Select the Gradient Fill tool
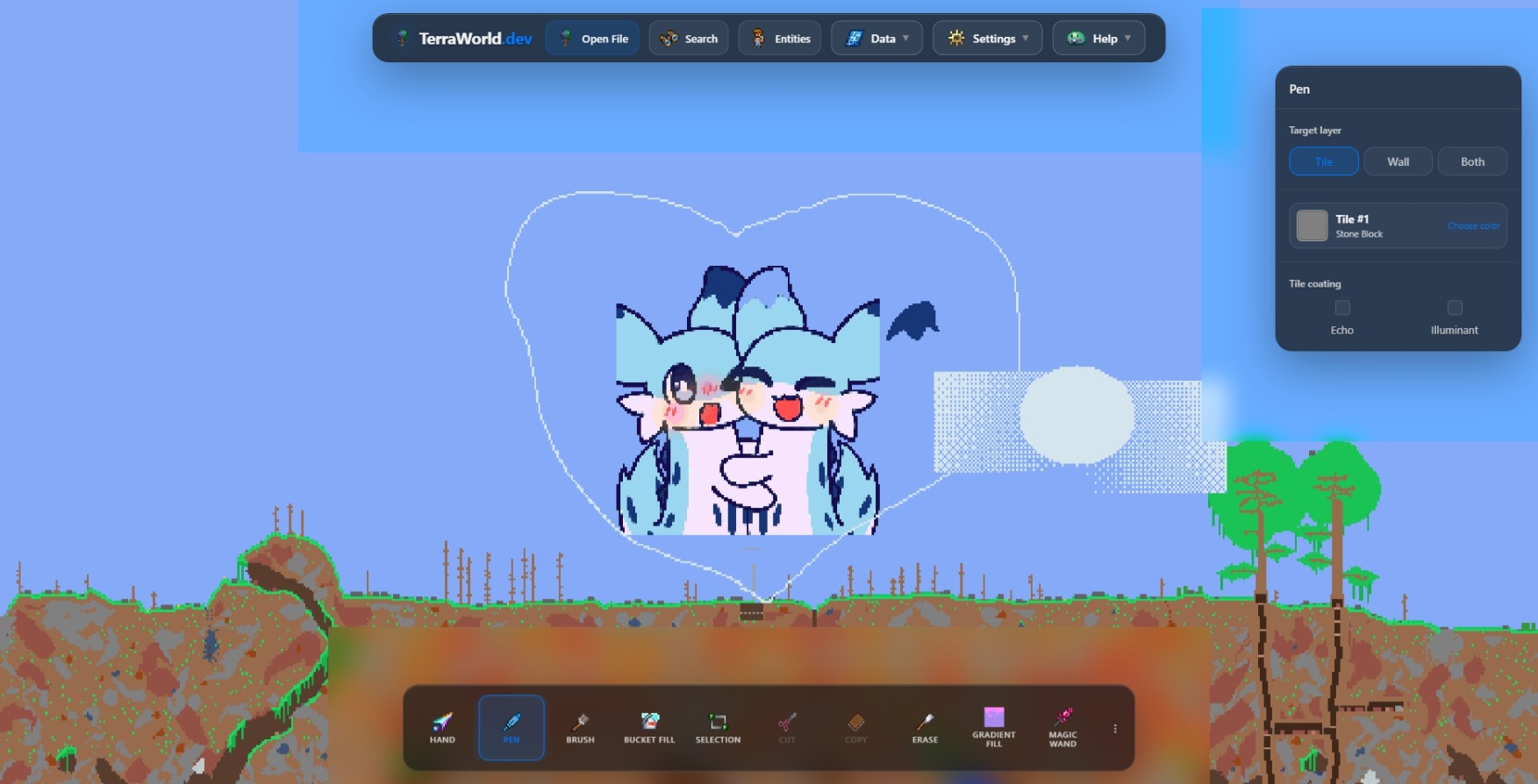 994,728
